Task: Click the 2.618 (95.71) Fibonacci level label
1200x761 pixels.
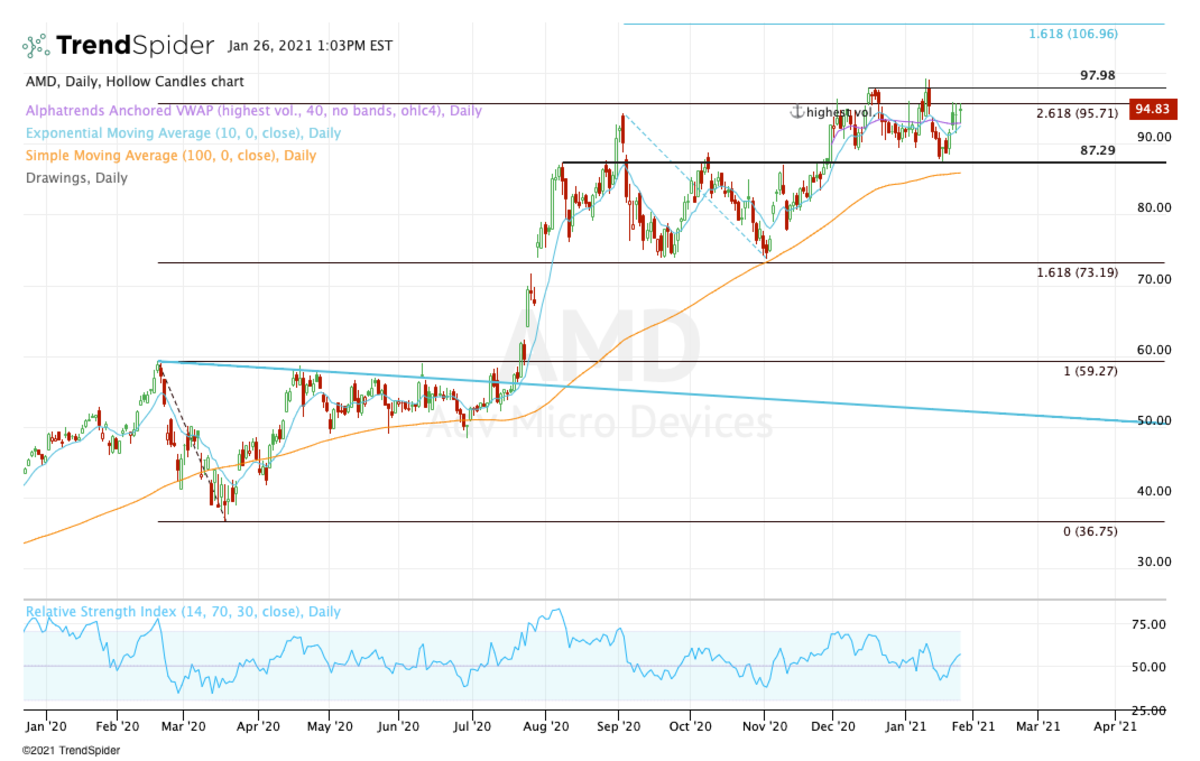Action: [1077, 114]
